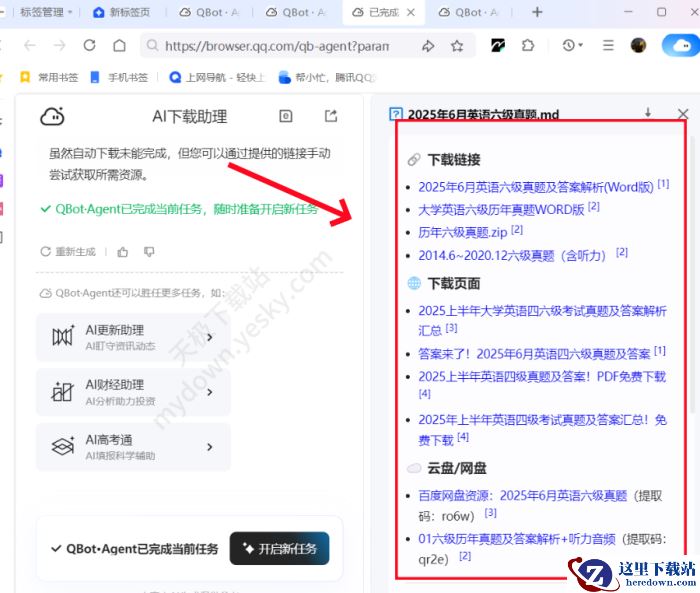
Task: Click citation [2] after 历年六级真题.zip
Action: (x=517, y=230)
